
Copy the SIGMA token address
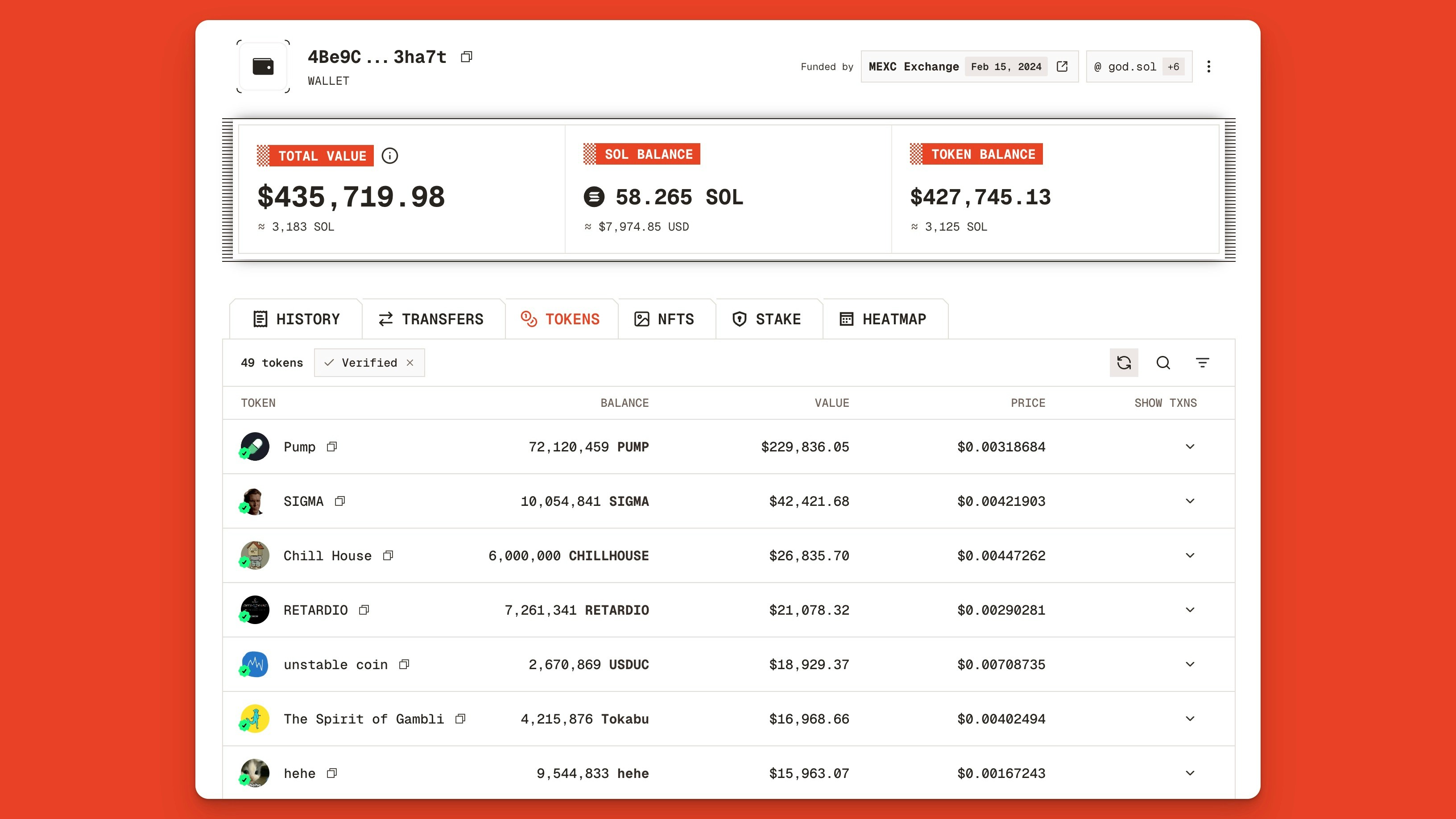coord(340,501)
